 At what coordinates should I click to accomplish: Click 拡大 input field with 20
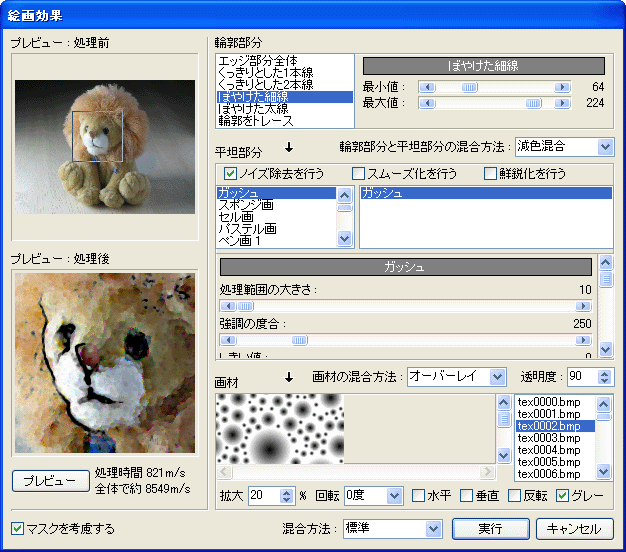pos(264,496)
